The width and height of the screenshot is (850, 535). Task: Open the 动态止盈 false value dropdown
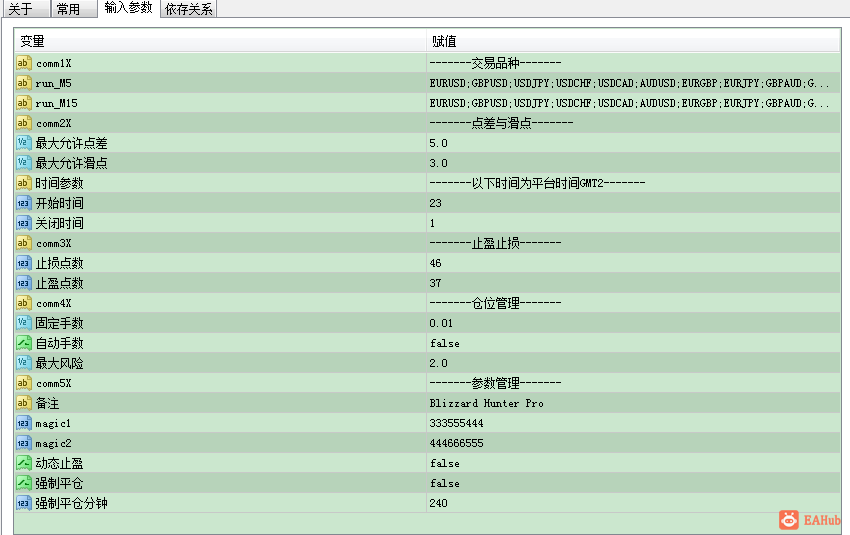coord(445,463)
